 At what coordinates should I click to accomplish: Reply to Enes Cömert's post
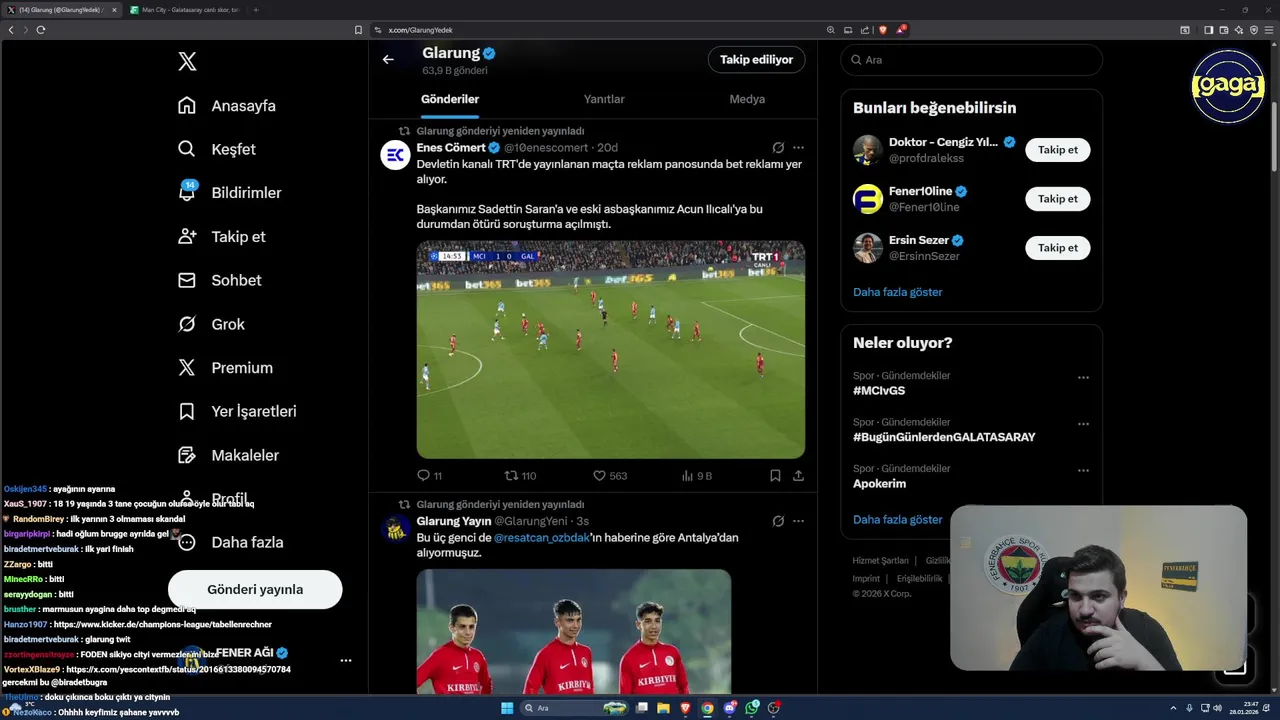tap(430, 476)
